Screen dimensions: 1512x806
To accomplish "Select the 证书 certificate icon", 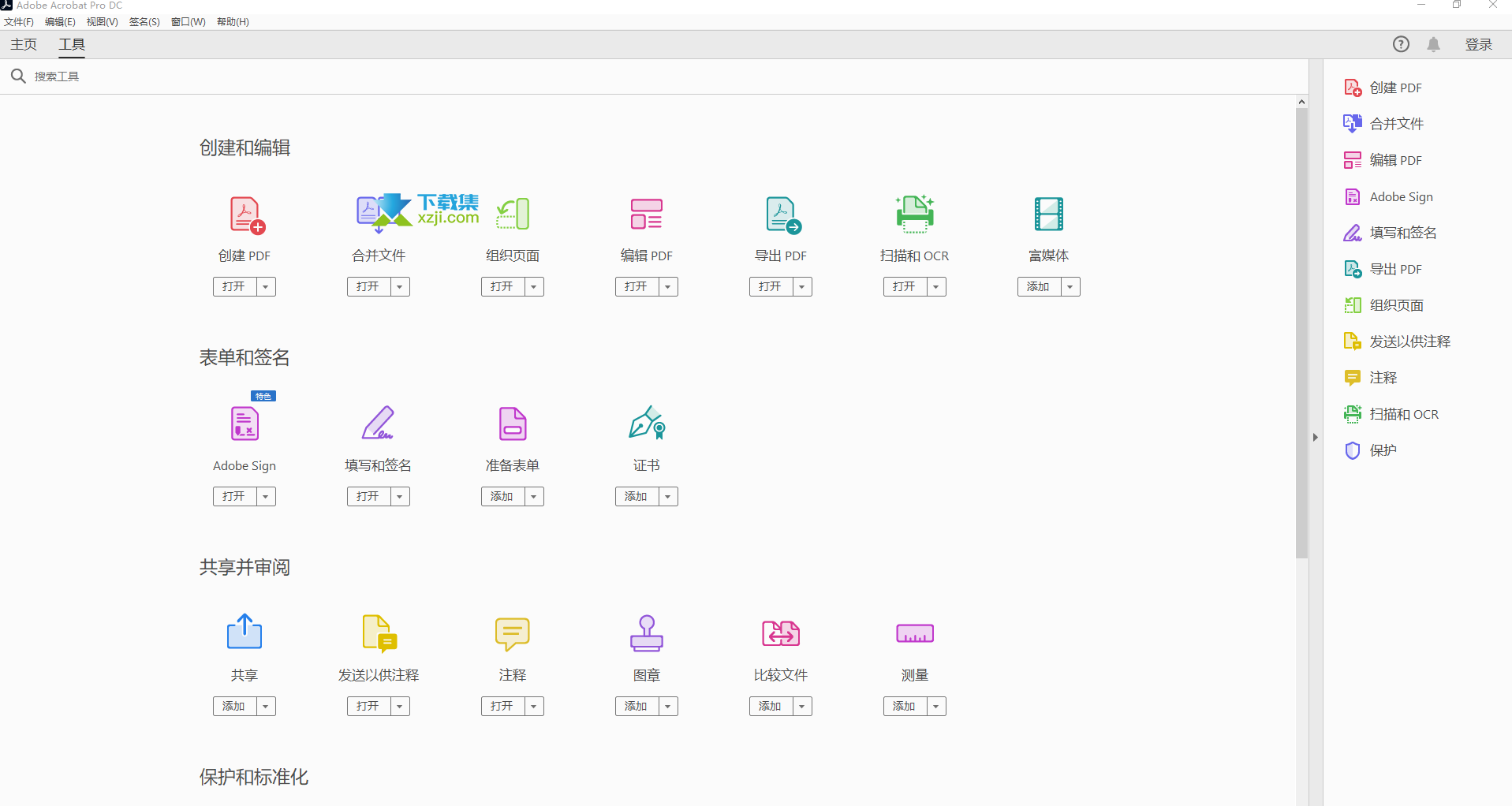I will click(647, 423).
